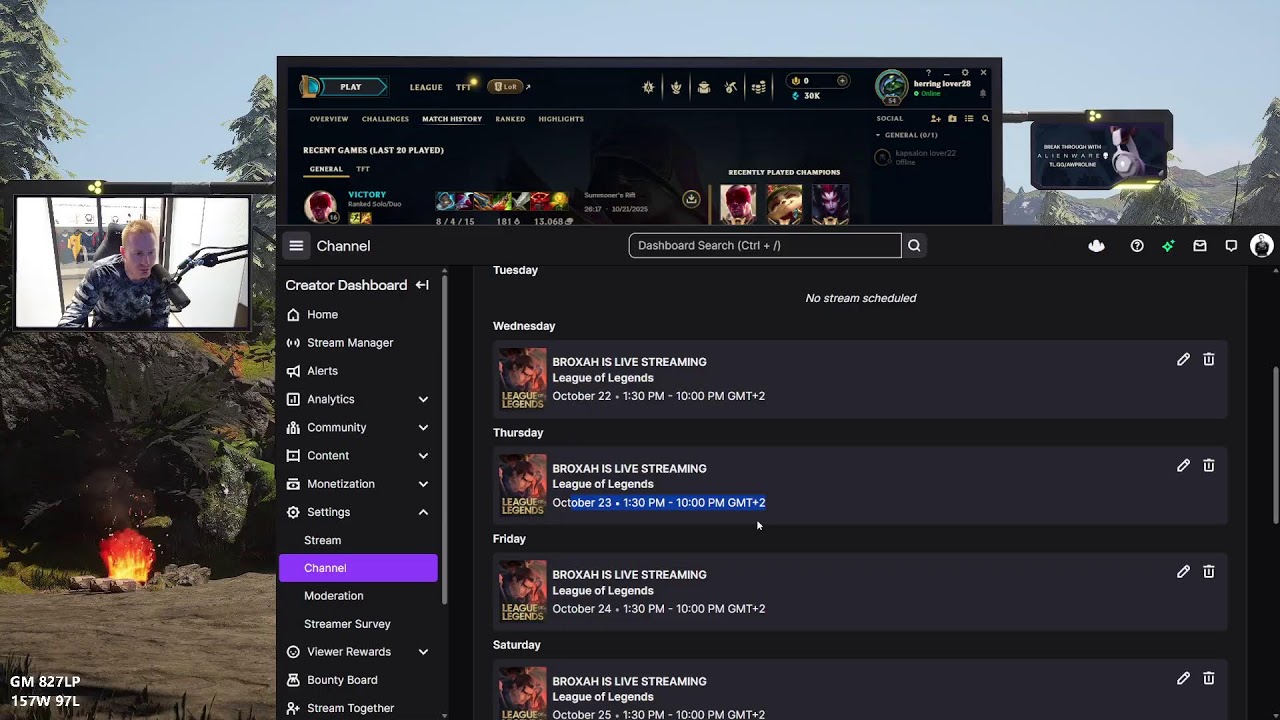This screenshot has height=720, width=1280.
Task: Open the Clash trophy icon in League client
Action: point(676,87)
